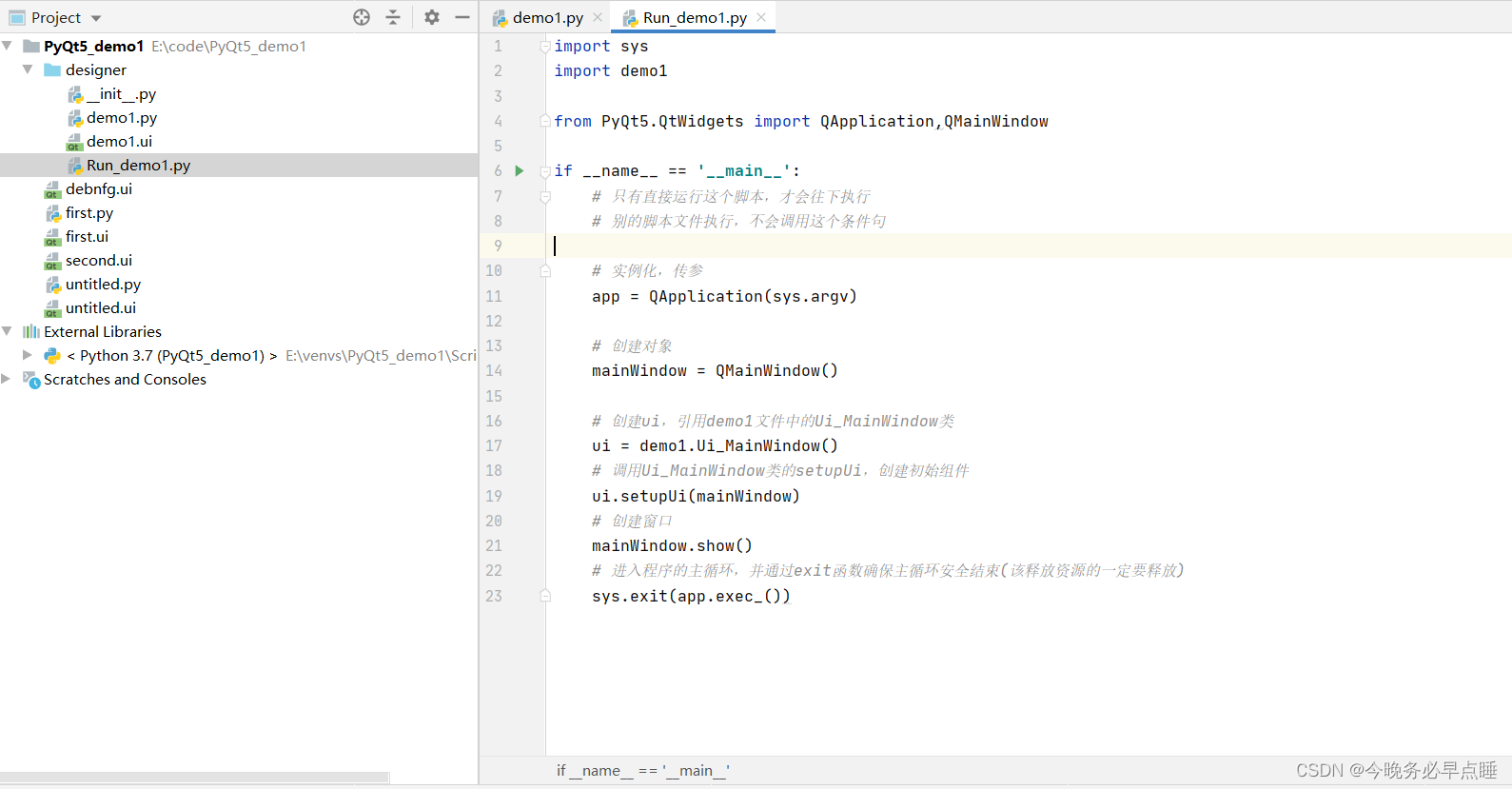Click the Project panel window icon
Viewport: 1512px width, 789px height.
(x=17, y=17)
